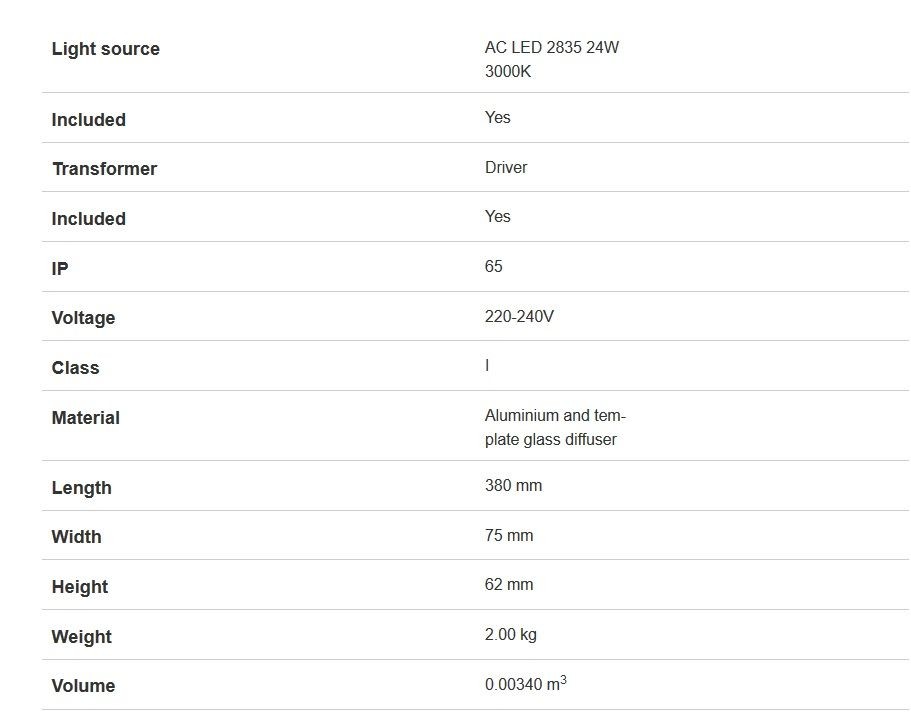911x713 pixels.
Task: Click the Transformer row label
Action: click(105, 169)
